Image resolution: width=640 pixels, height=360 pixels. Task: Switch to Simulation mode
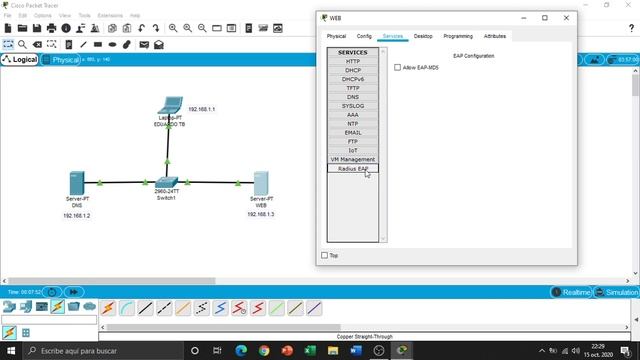click(616, 292)
